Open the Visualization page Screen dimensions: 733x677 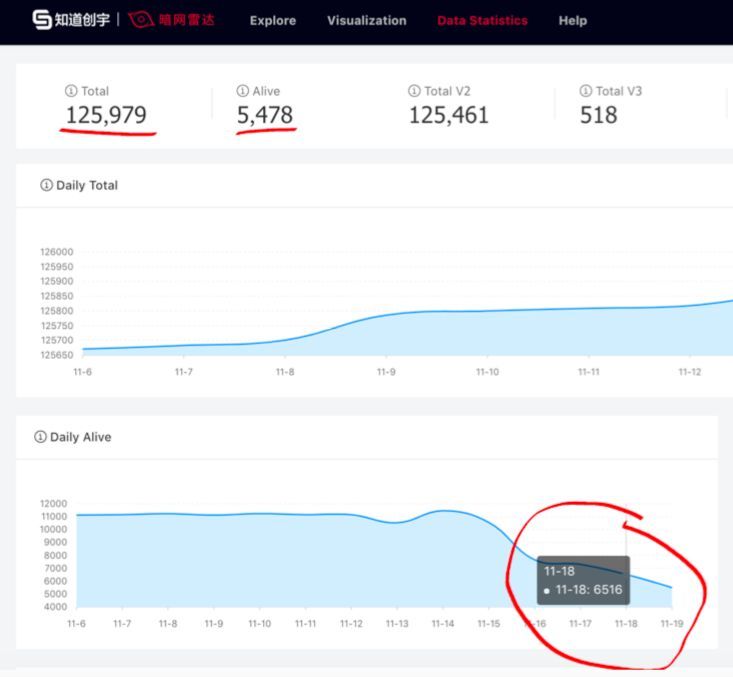366,20
